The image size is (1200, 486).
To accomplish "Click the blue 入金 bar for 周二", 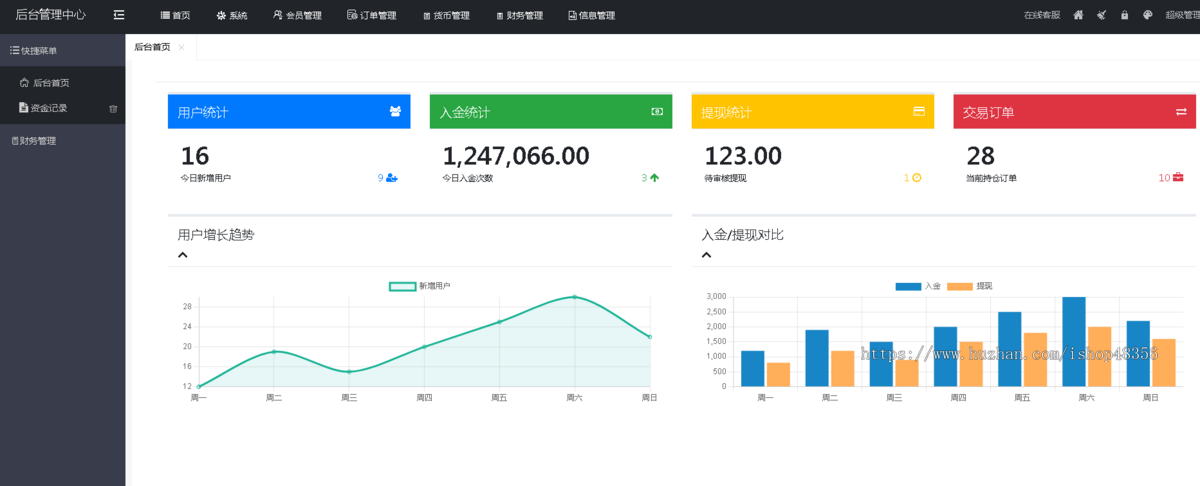I will (817, 358).
